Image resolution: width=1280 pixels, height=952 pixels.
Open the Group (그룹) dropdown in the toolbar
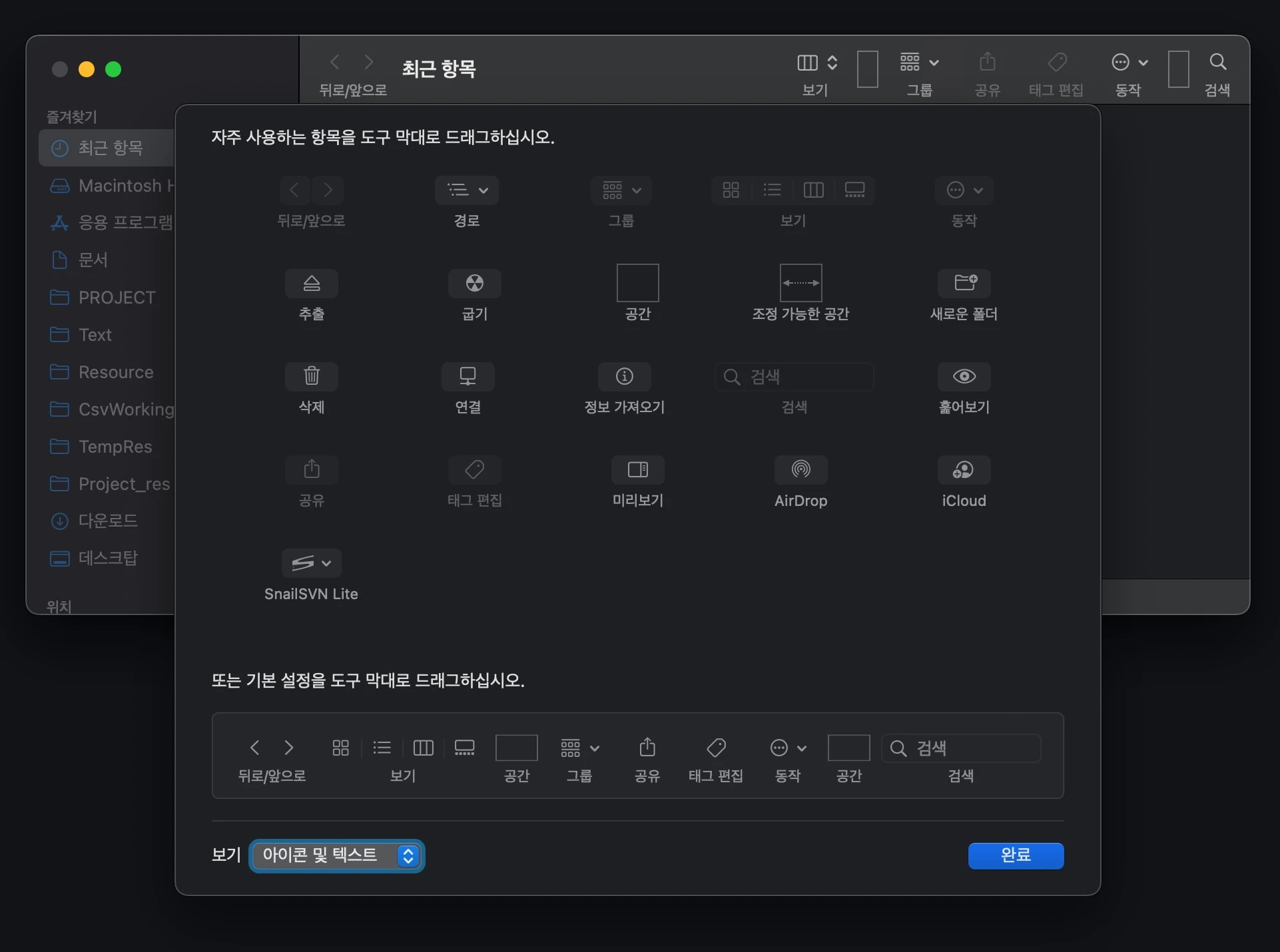click(918, 63)
